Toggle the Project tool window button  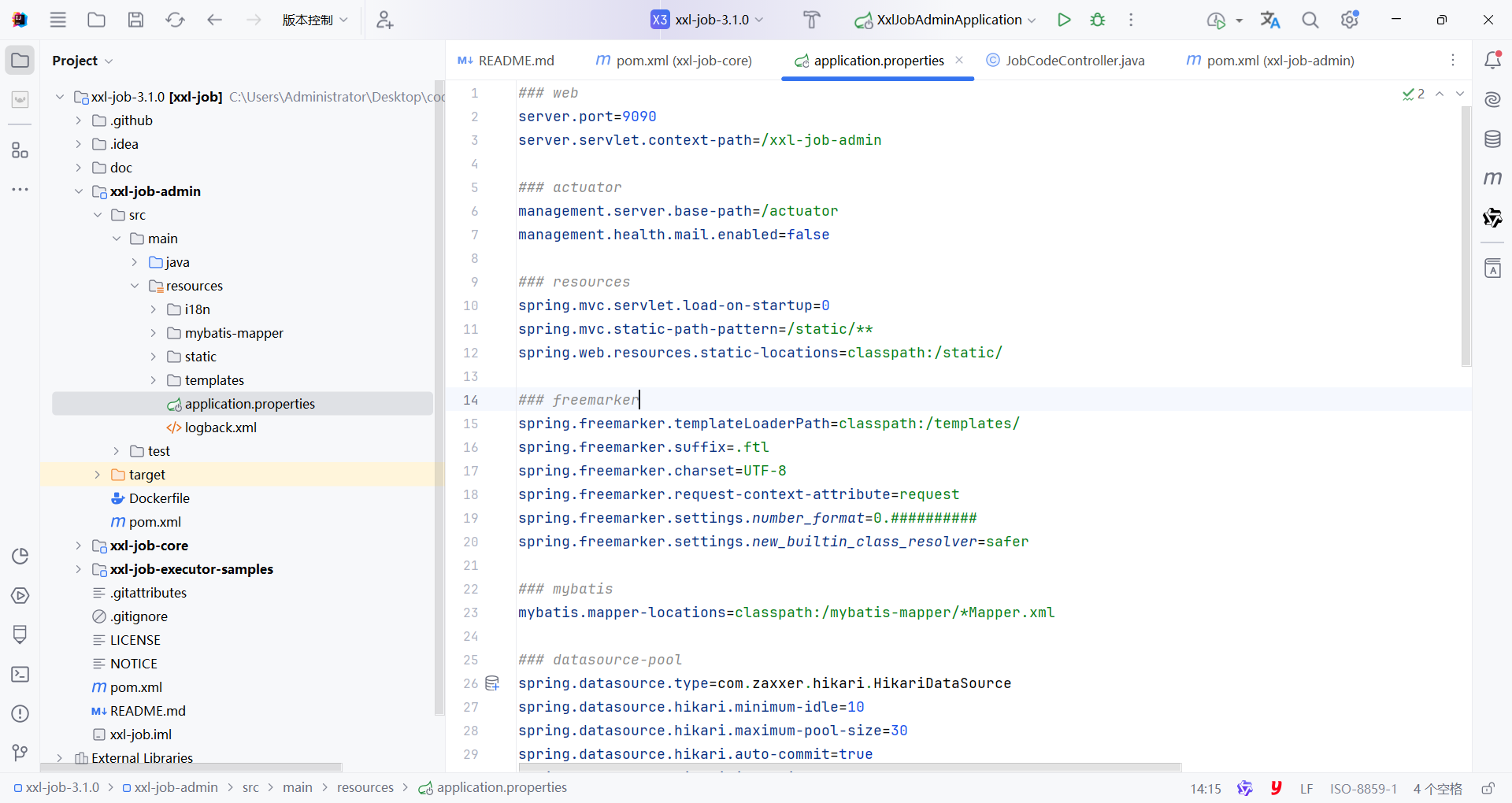(20, 61)
